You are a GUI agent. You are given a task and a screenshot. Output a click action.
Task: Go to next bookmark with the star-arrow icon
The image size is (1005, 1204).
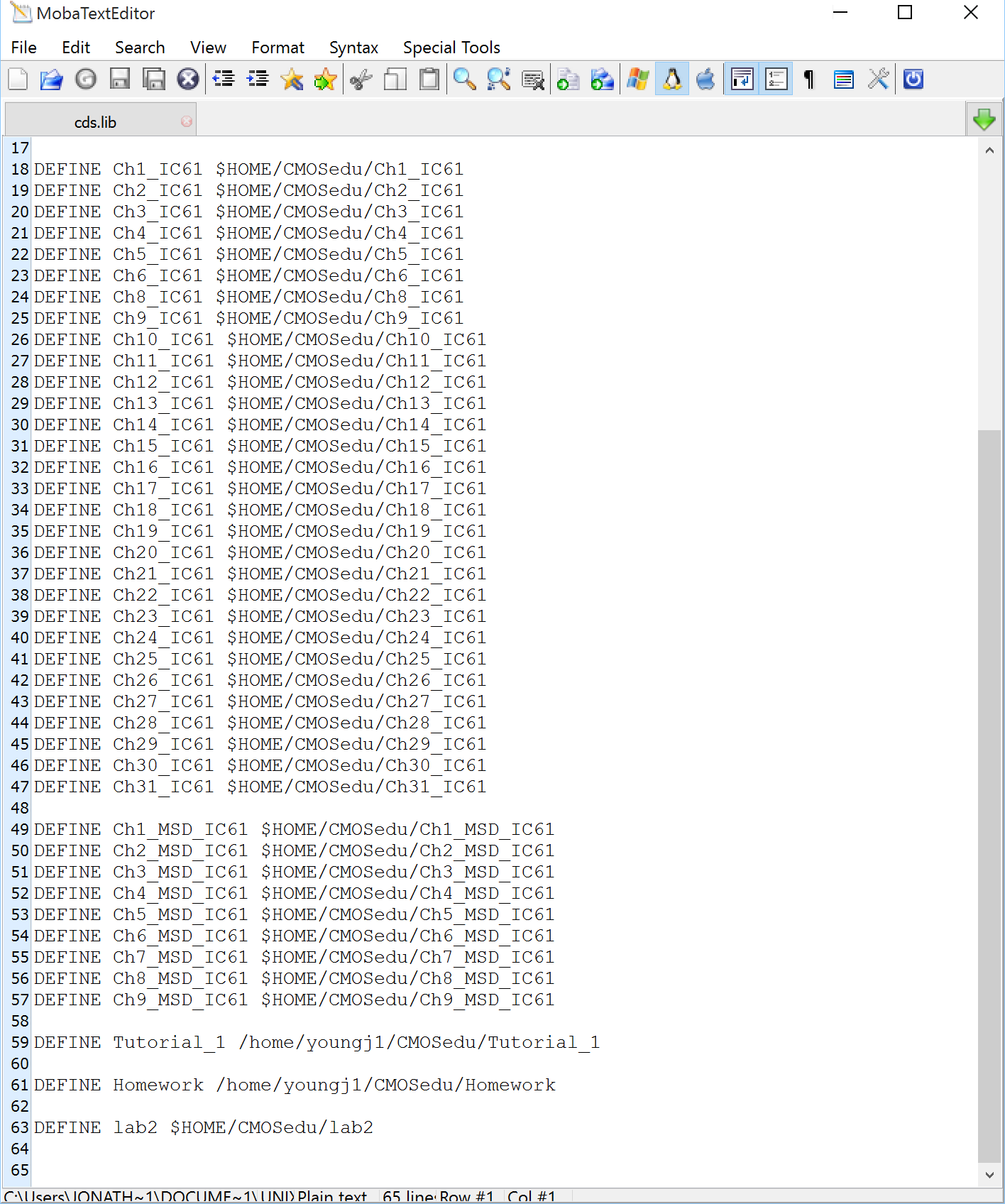pos(326,80)
